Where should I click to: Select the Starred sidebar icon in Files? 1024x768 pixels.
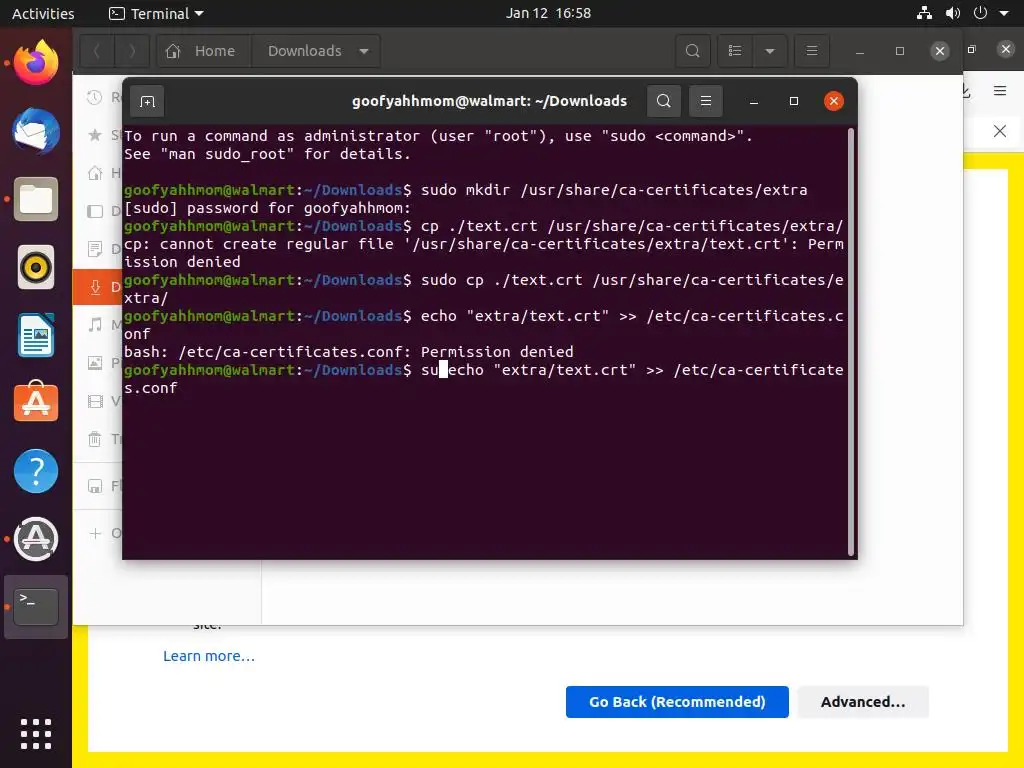click(x=95, y=135)
